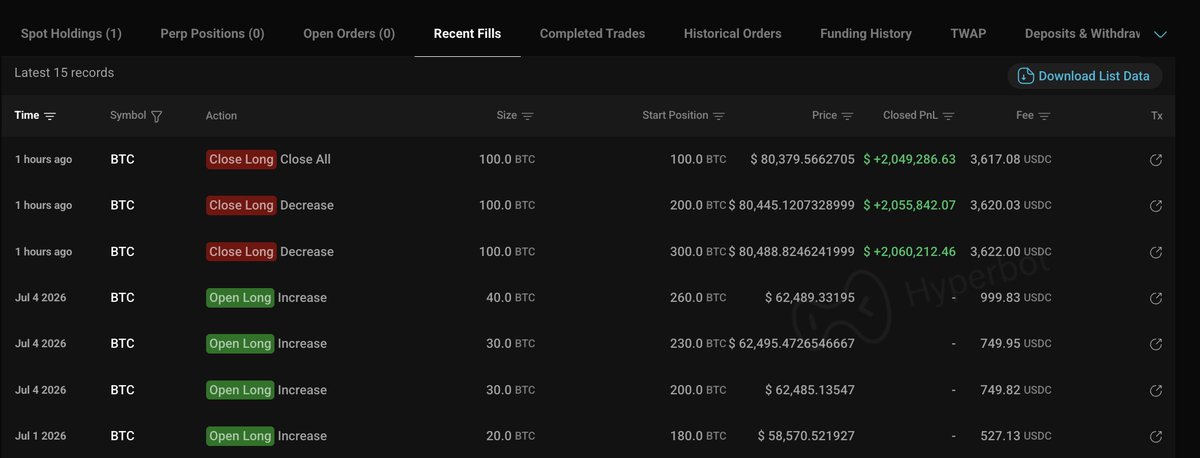Expand more tabs with chevron arrow
This screenshot has width=1200, height=458.
pos(1161,34)
